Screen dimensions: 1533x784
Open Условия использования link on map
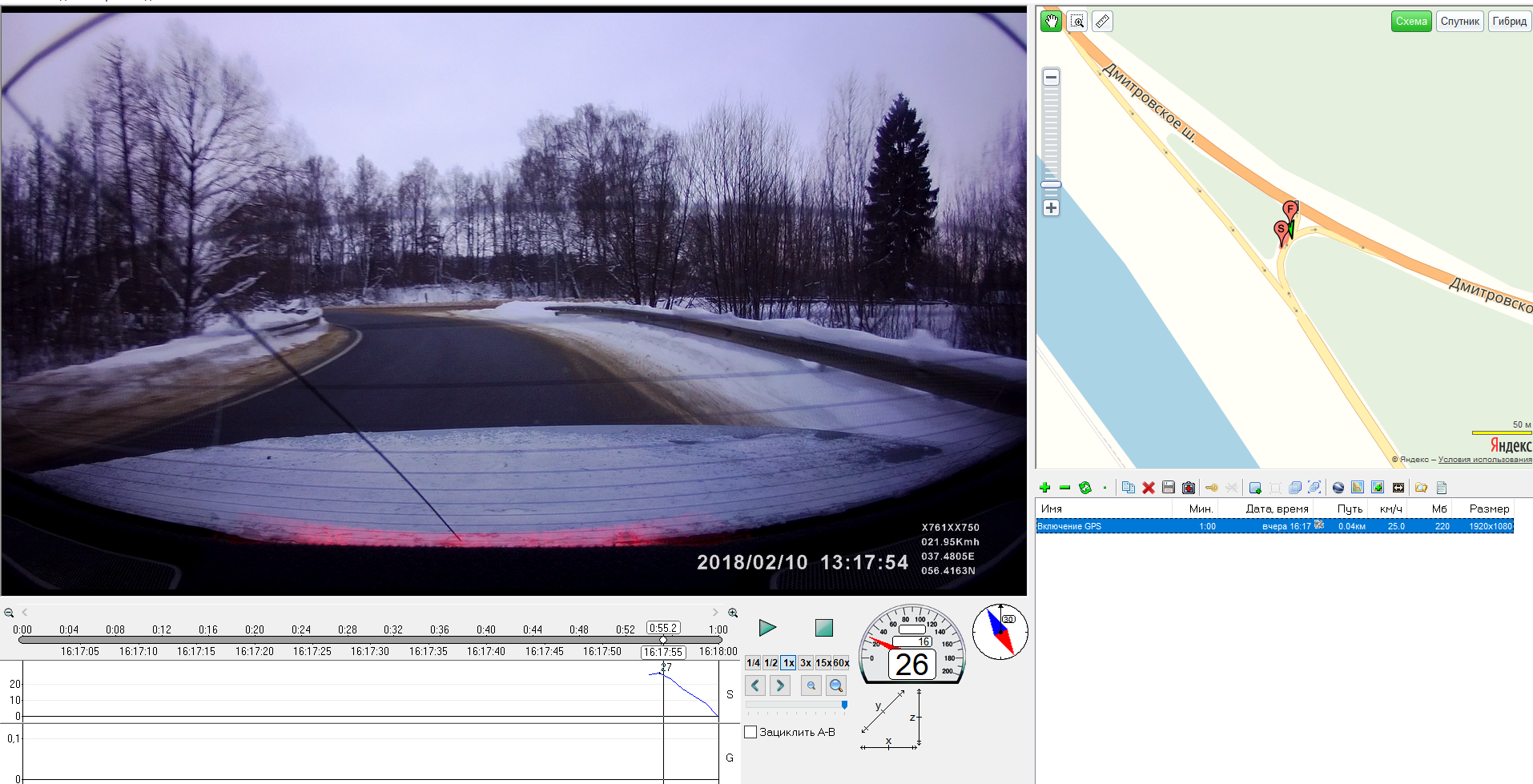point(1484,460)
